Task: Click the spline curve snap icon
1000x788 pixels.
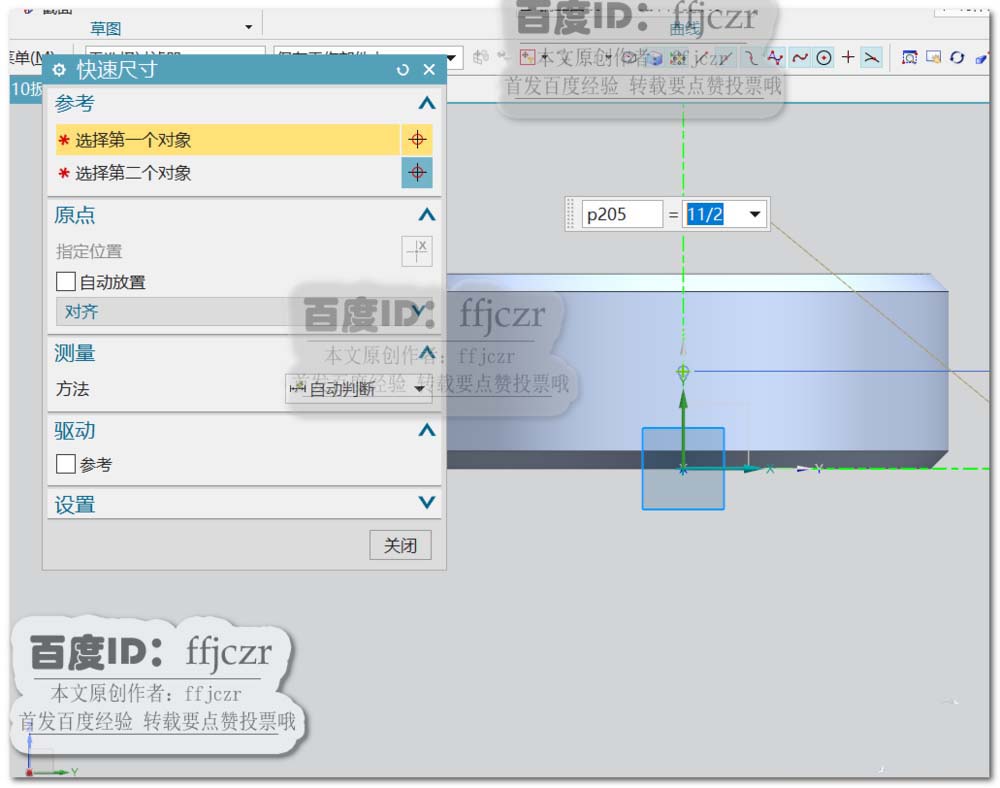Action: pos(799,58)
